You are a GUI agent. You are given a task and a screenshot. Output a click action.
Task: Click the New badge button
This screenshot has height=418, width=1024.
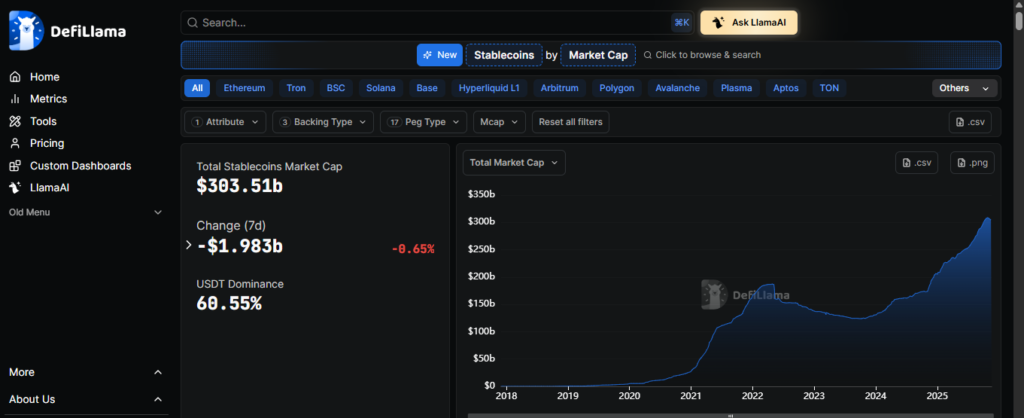click(440, 55)
